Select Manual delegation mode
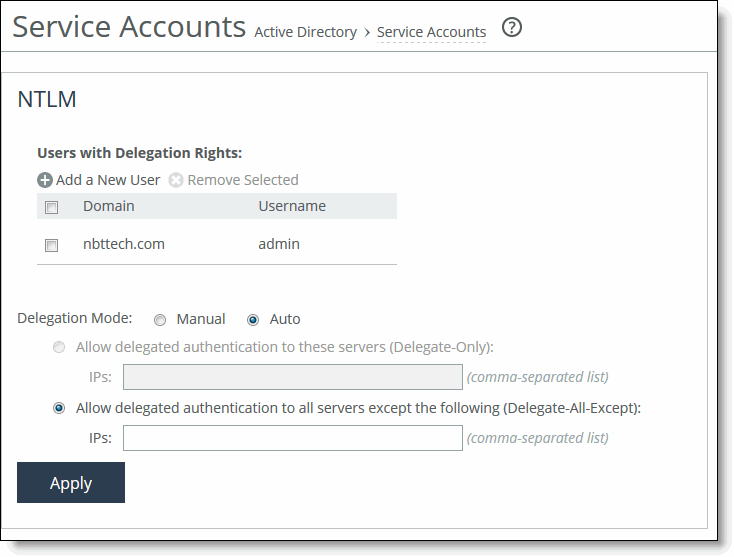Screen dimensions: 734x557 click(160, 320)
